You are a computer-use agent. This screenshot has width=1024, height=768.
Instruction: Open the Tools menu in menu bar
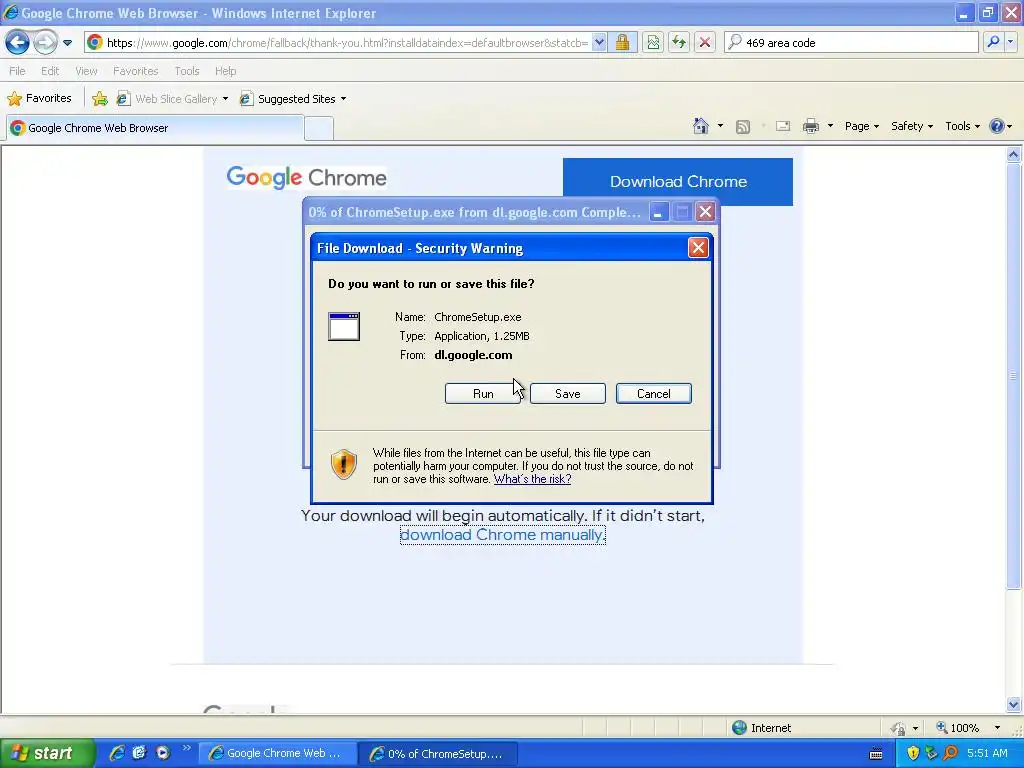pos(187,71)
